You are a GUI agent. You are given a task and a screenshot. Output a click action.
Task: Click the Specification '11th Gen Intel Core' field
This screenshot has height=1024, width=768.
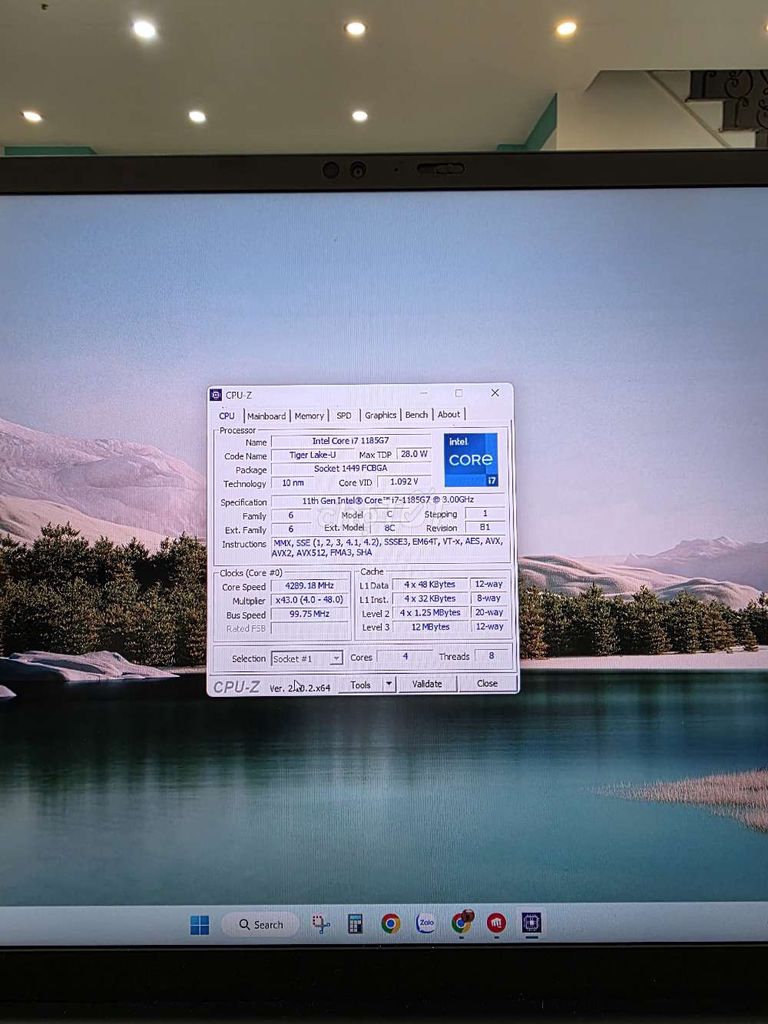pyautogui.click(x=388, y=500)
